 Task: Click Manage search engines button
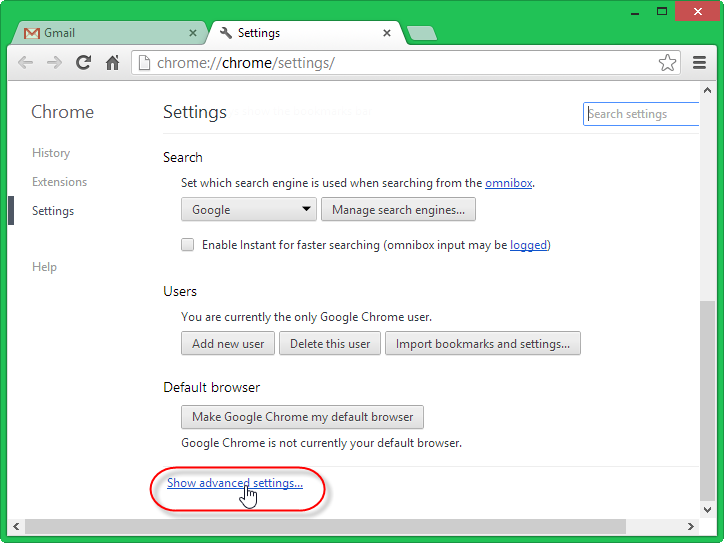pos(398,210)
